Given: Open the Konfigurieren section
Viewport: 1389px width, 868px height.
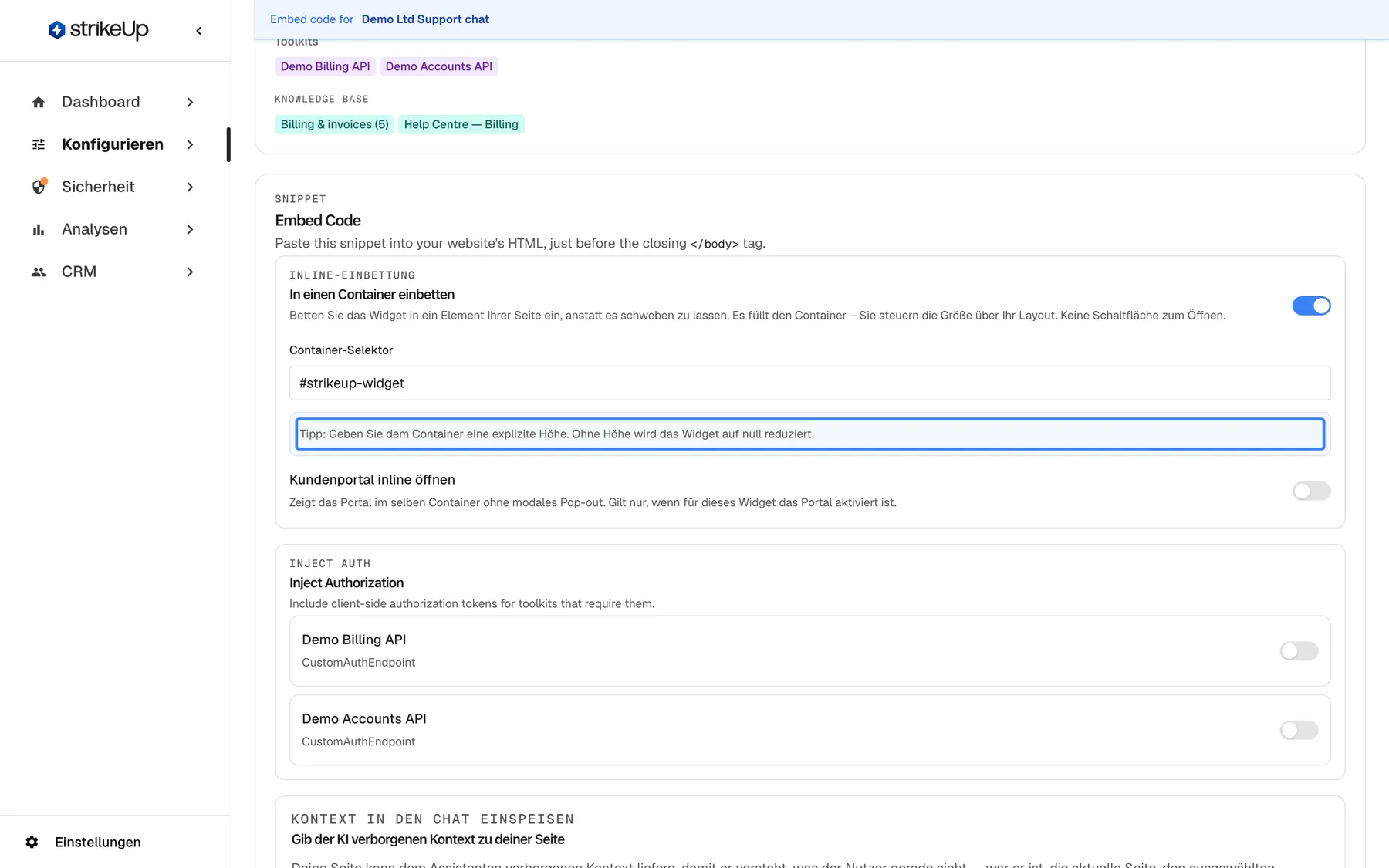Looking at the screenshot, I should (x=113, y=144).
